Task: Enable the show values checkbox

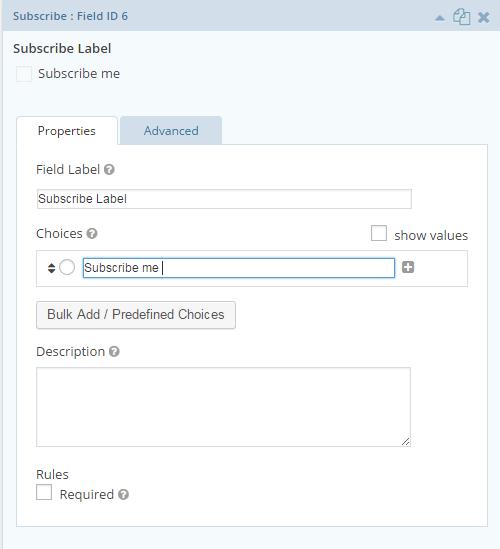Action: 379,233
